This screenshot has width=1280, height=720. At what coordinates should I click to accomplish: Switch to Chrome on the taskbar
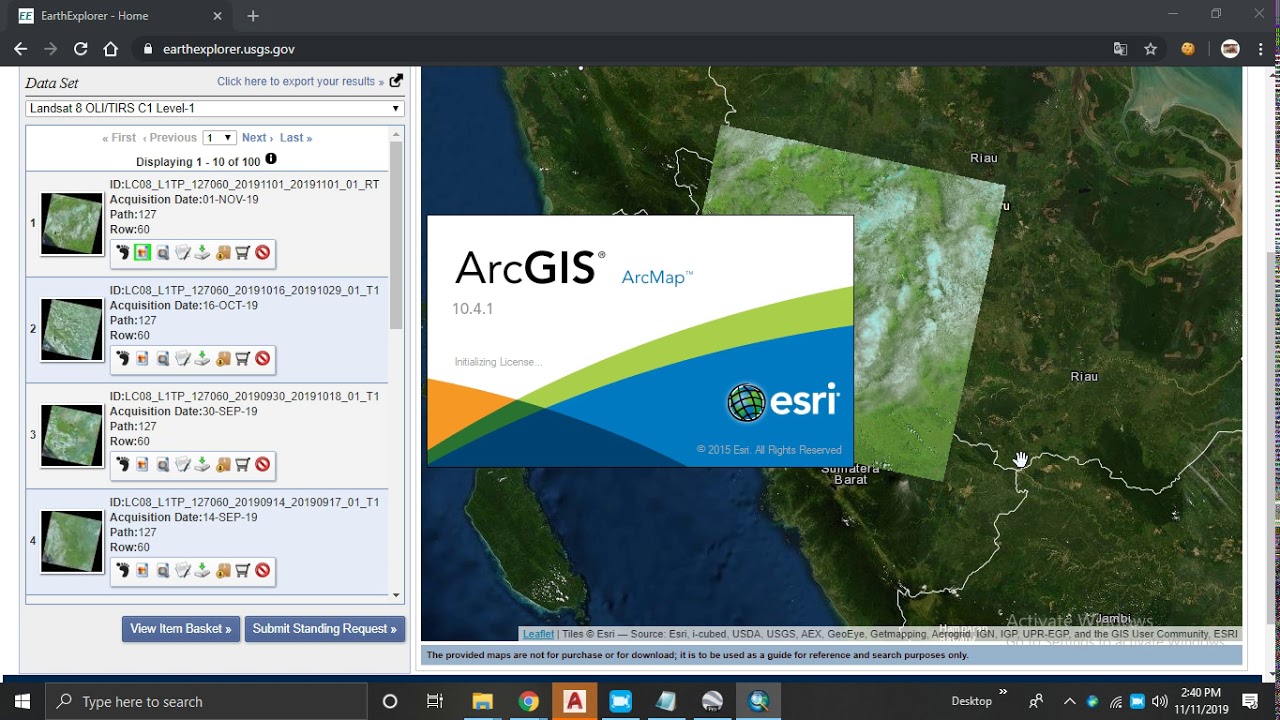pos(529,701)
